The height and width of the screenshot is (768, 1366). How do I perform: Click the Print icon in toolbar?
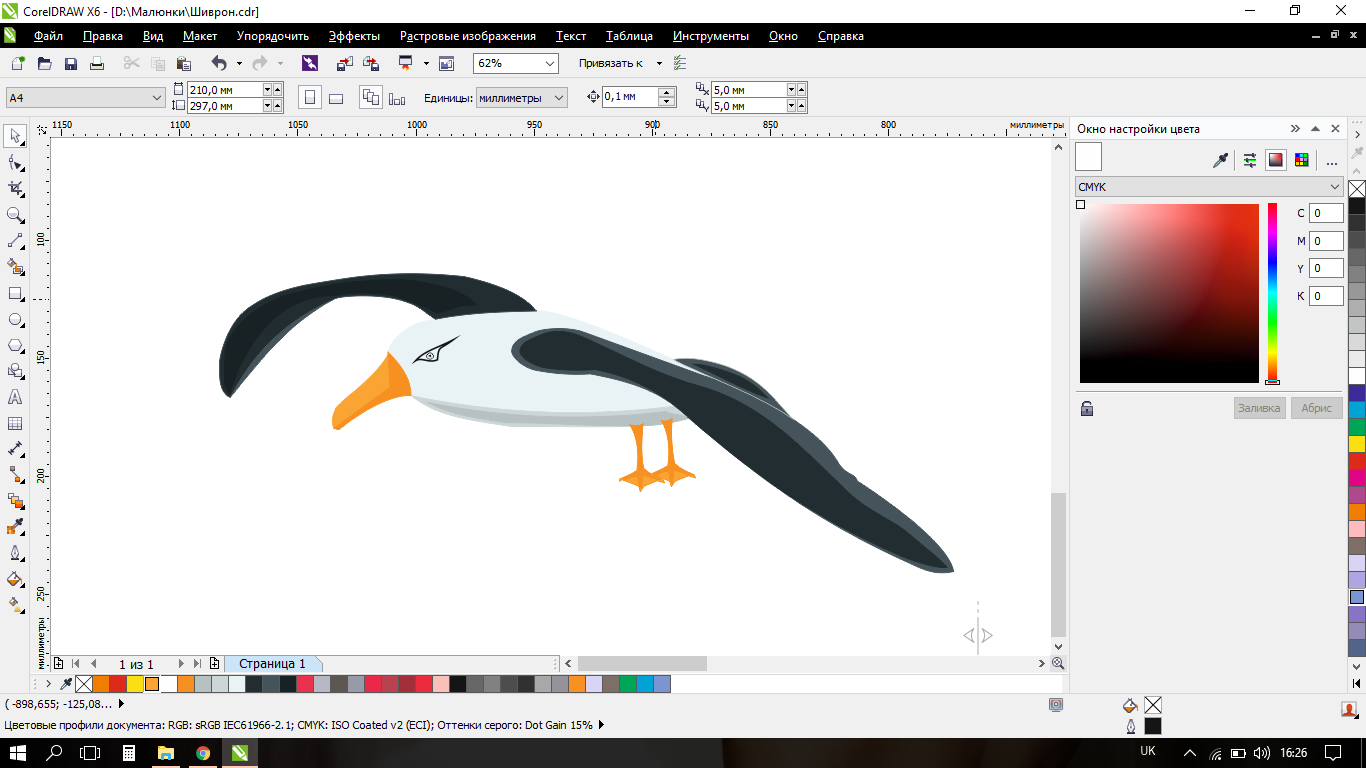97,64
